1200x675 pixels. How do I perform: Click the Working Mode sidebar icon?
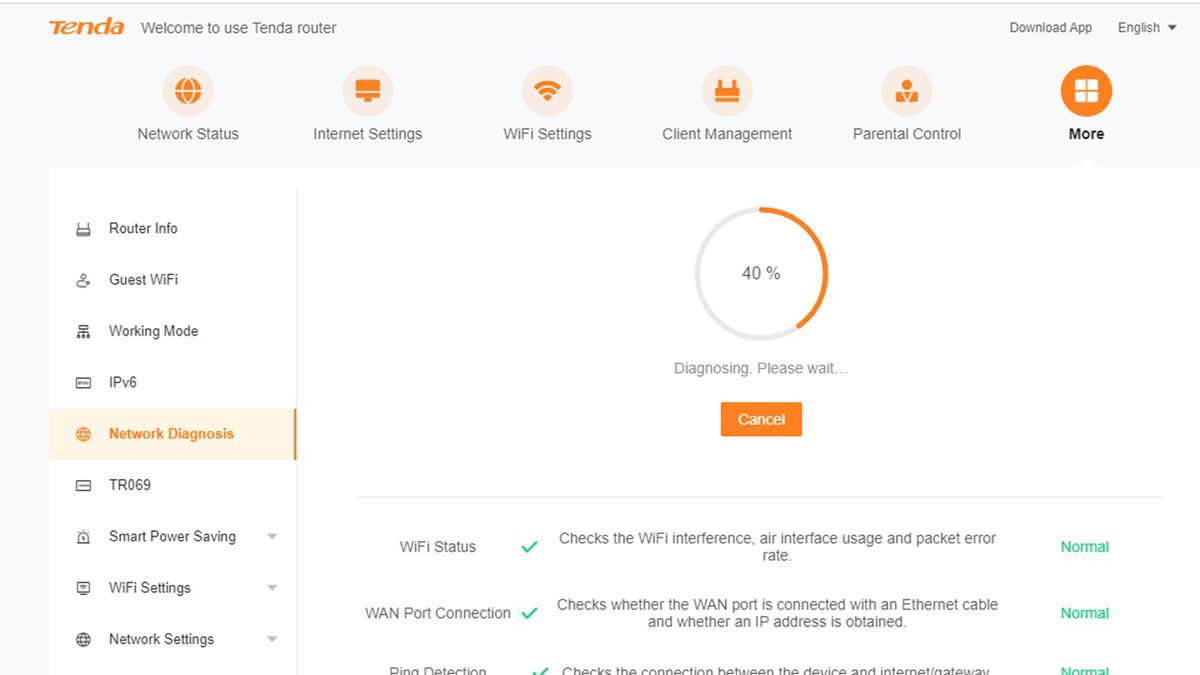coord(84,332)
